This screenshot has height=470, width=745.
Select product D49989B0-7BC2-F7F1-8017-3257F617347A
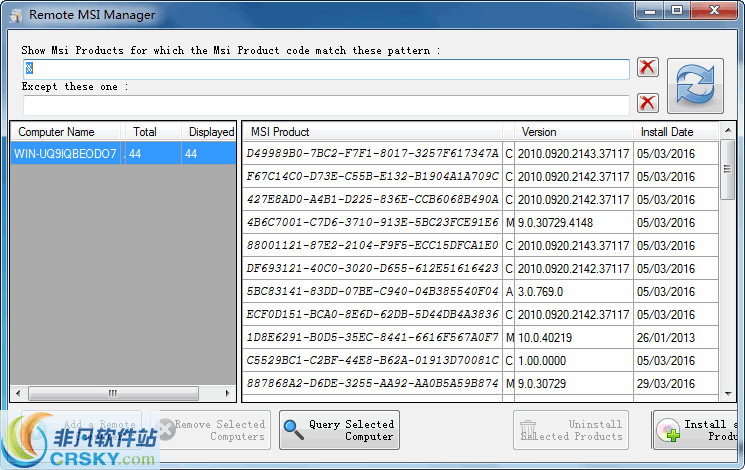[372, 153]
